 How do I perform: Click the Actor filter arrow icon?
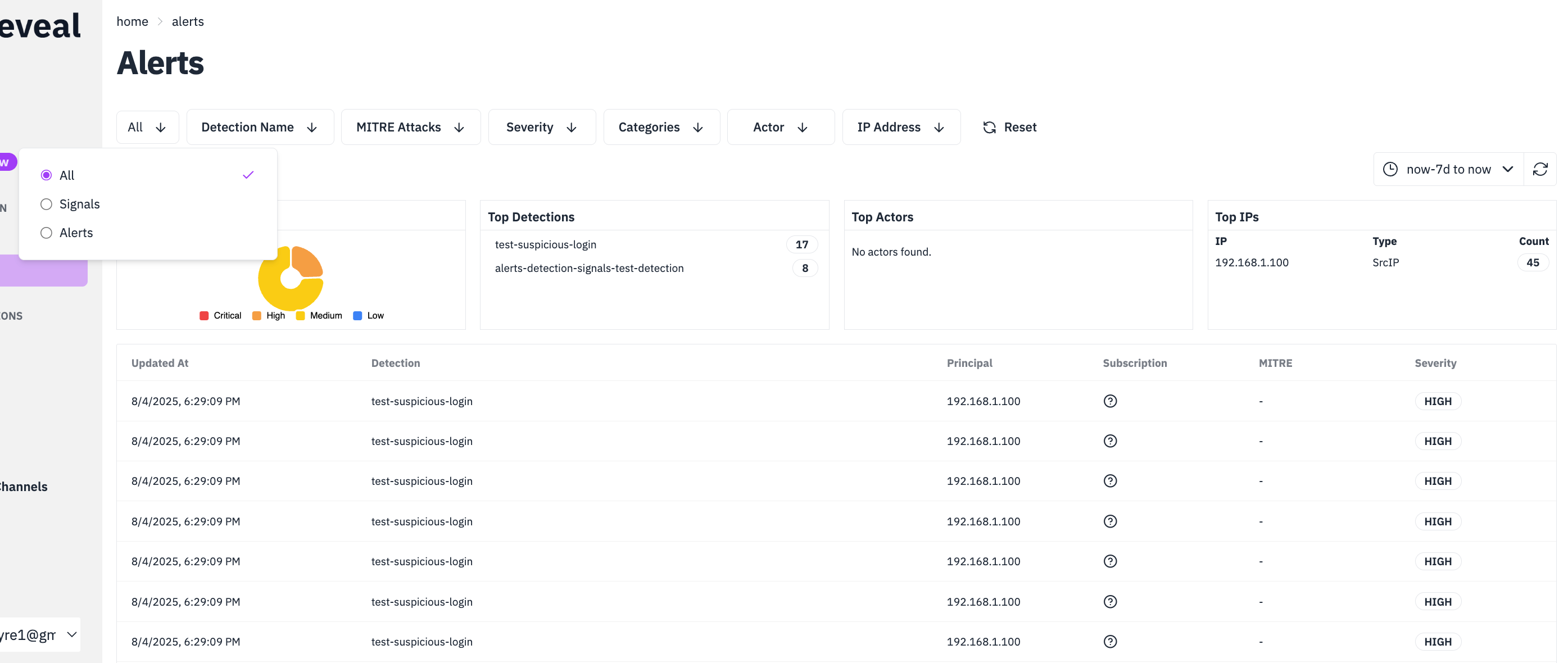click(802, 127)
